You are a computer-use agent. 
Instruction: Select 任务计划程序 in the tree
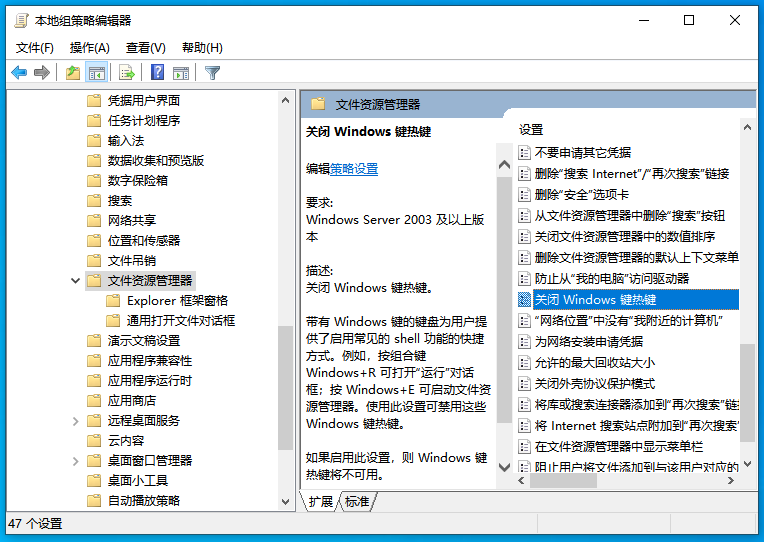(144, 121)
